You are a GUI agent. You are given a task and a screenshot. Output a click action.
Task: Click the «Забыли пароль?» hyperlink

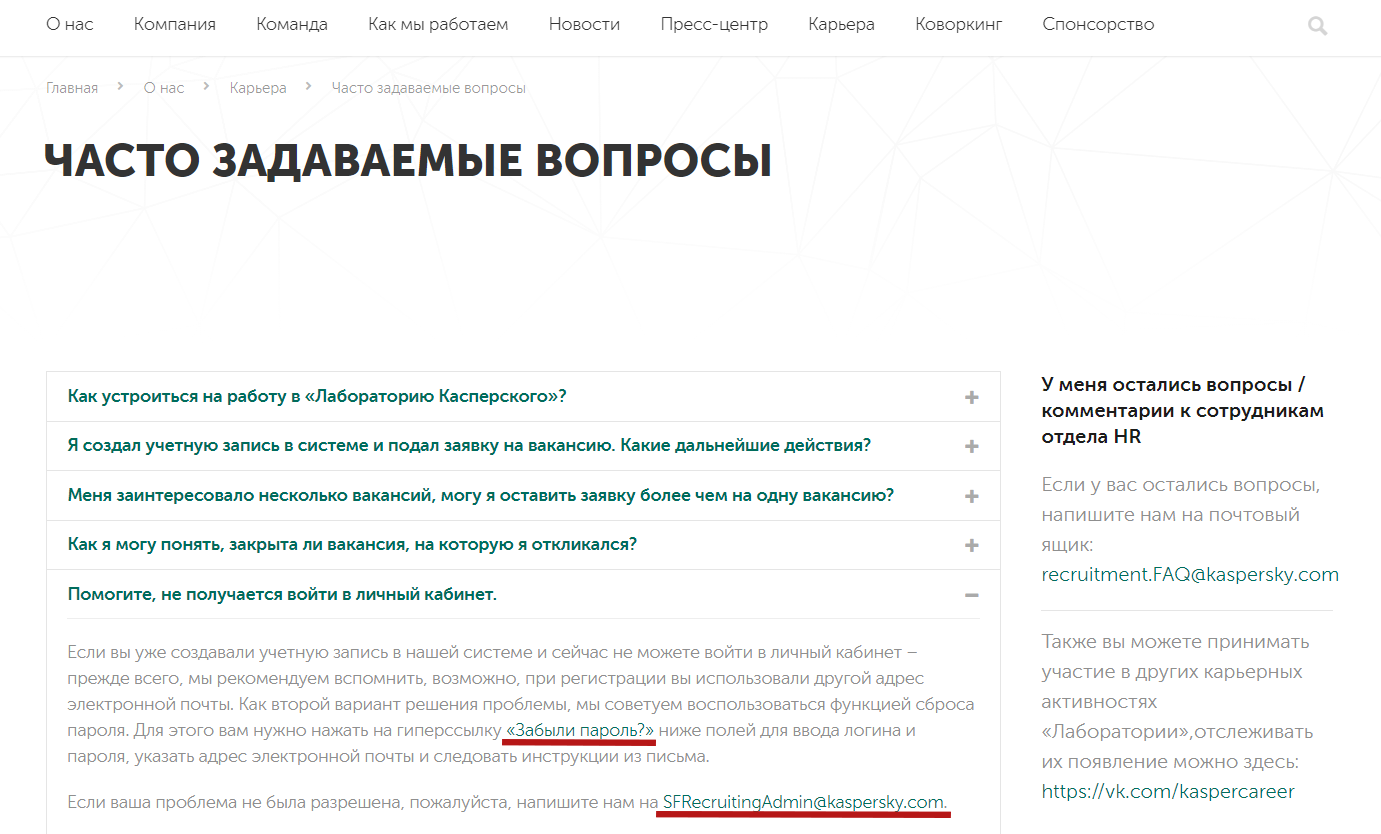(x=580, y=731)
